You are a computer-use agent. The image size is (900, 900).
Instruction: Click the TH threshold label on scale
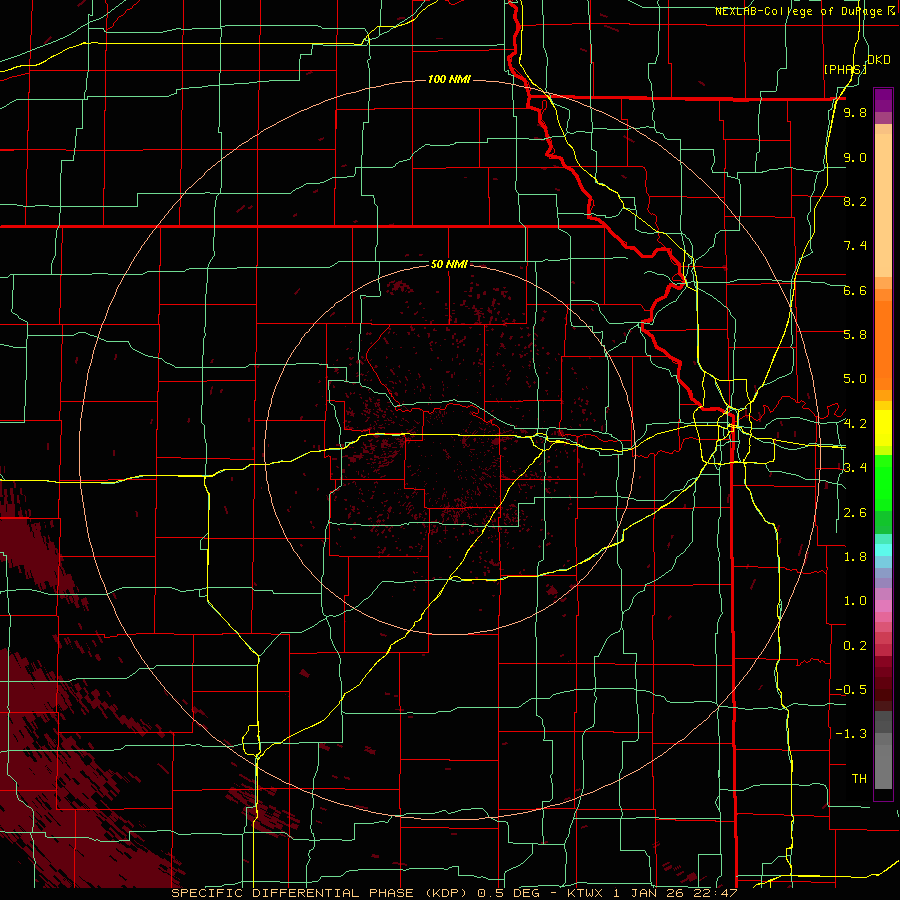tap(859, 778)
